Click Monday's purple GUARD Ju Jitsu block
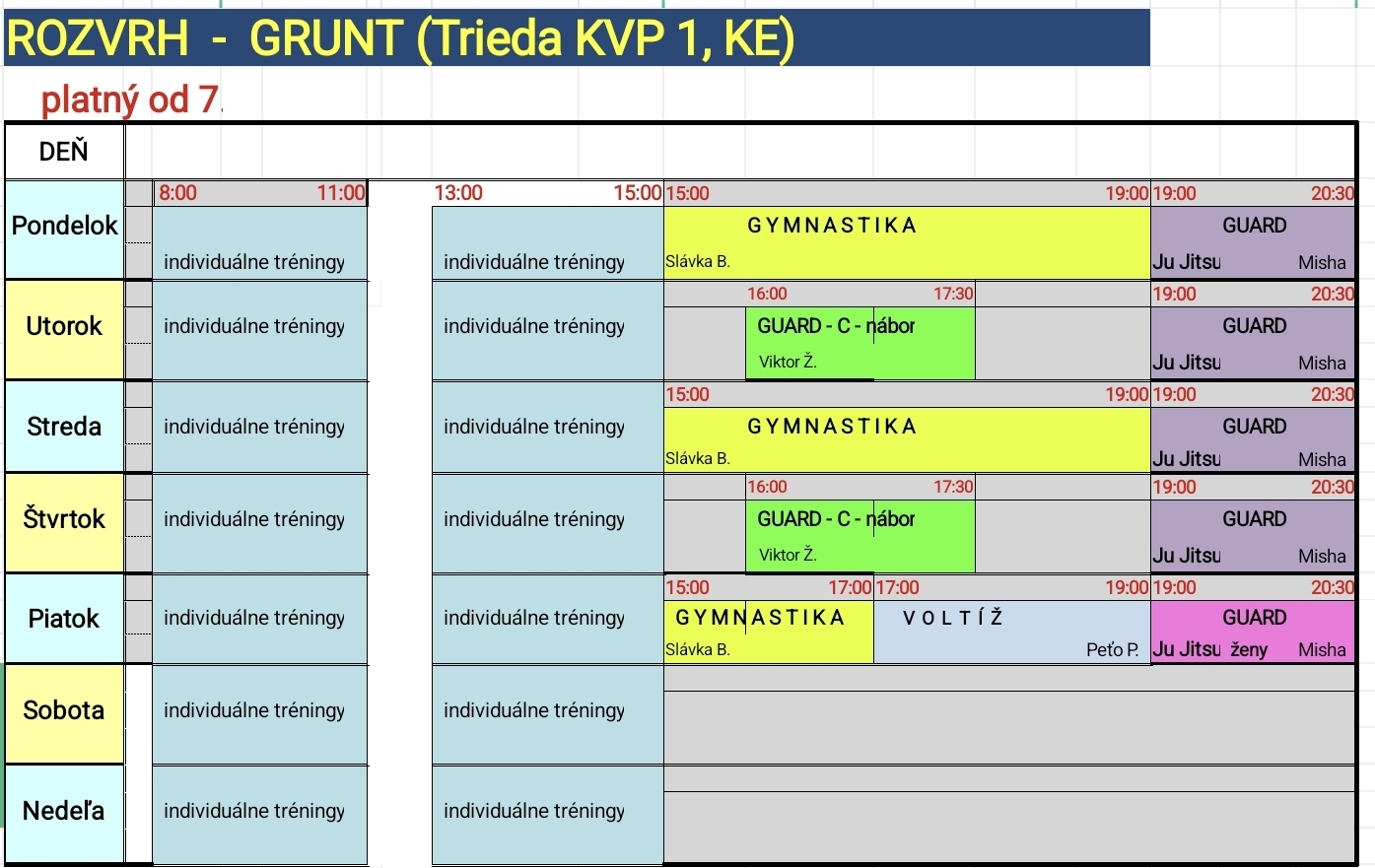 pos(1252,242)
